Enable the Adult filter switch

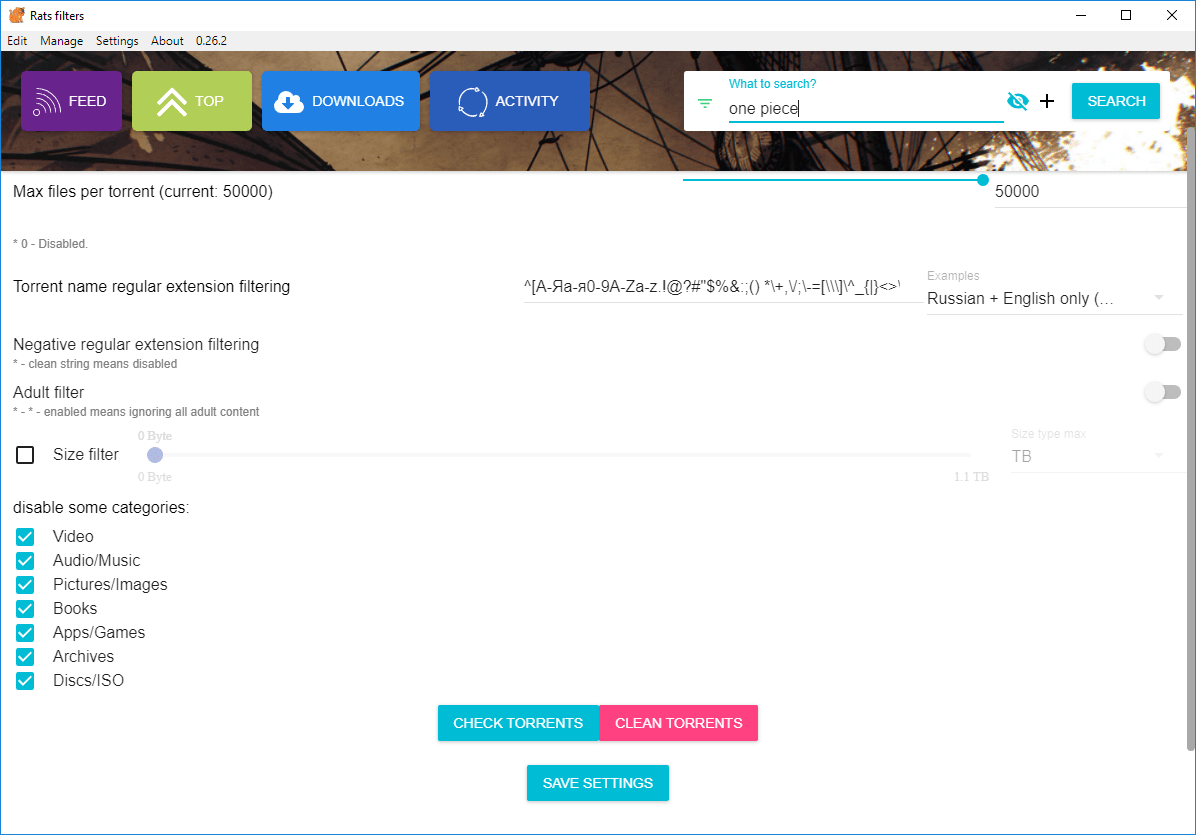1162,392
